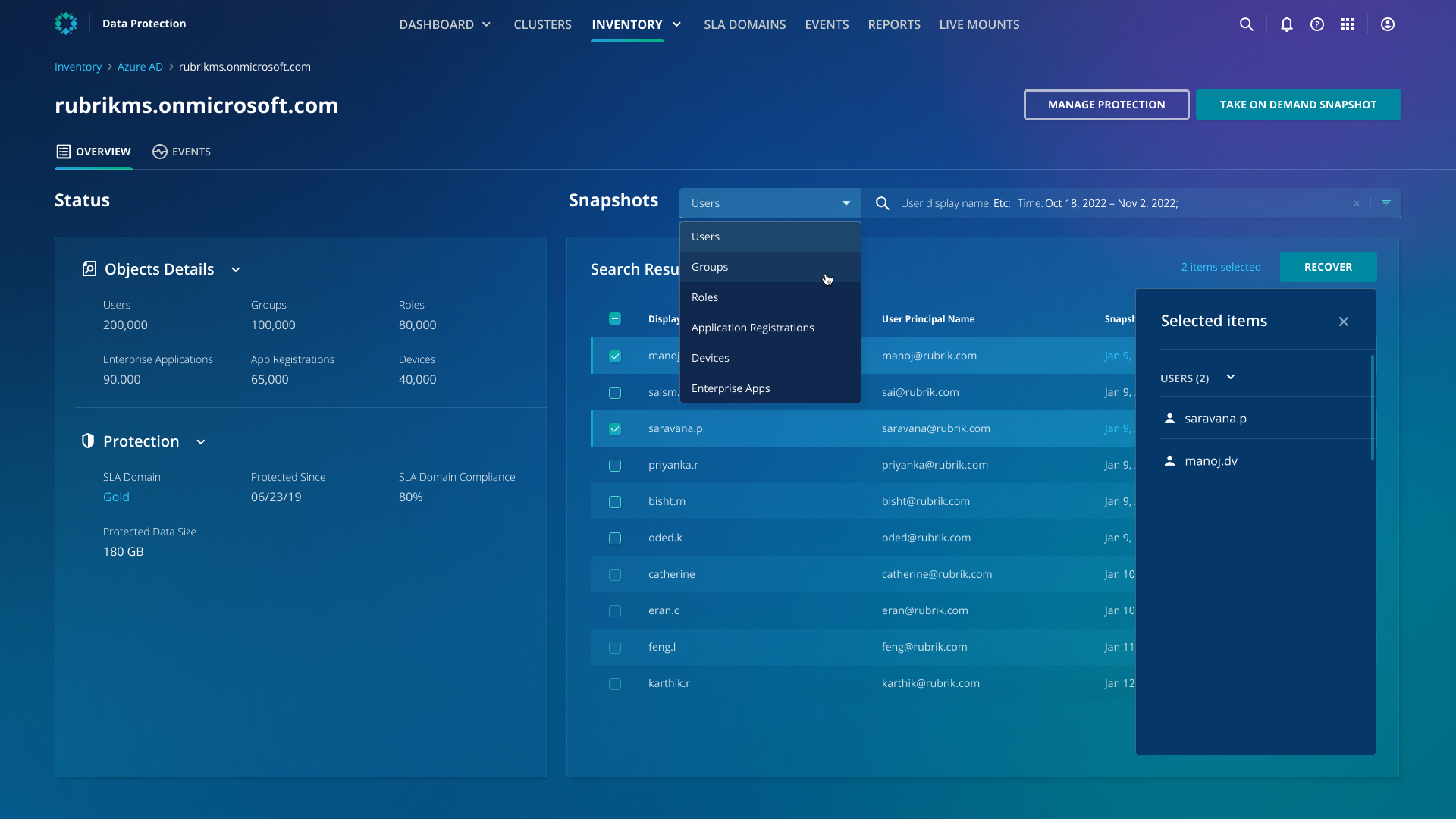1456x819 pixels.
Task: Click the Rubrik snowflake logo
Action: coord(66,24)
